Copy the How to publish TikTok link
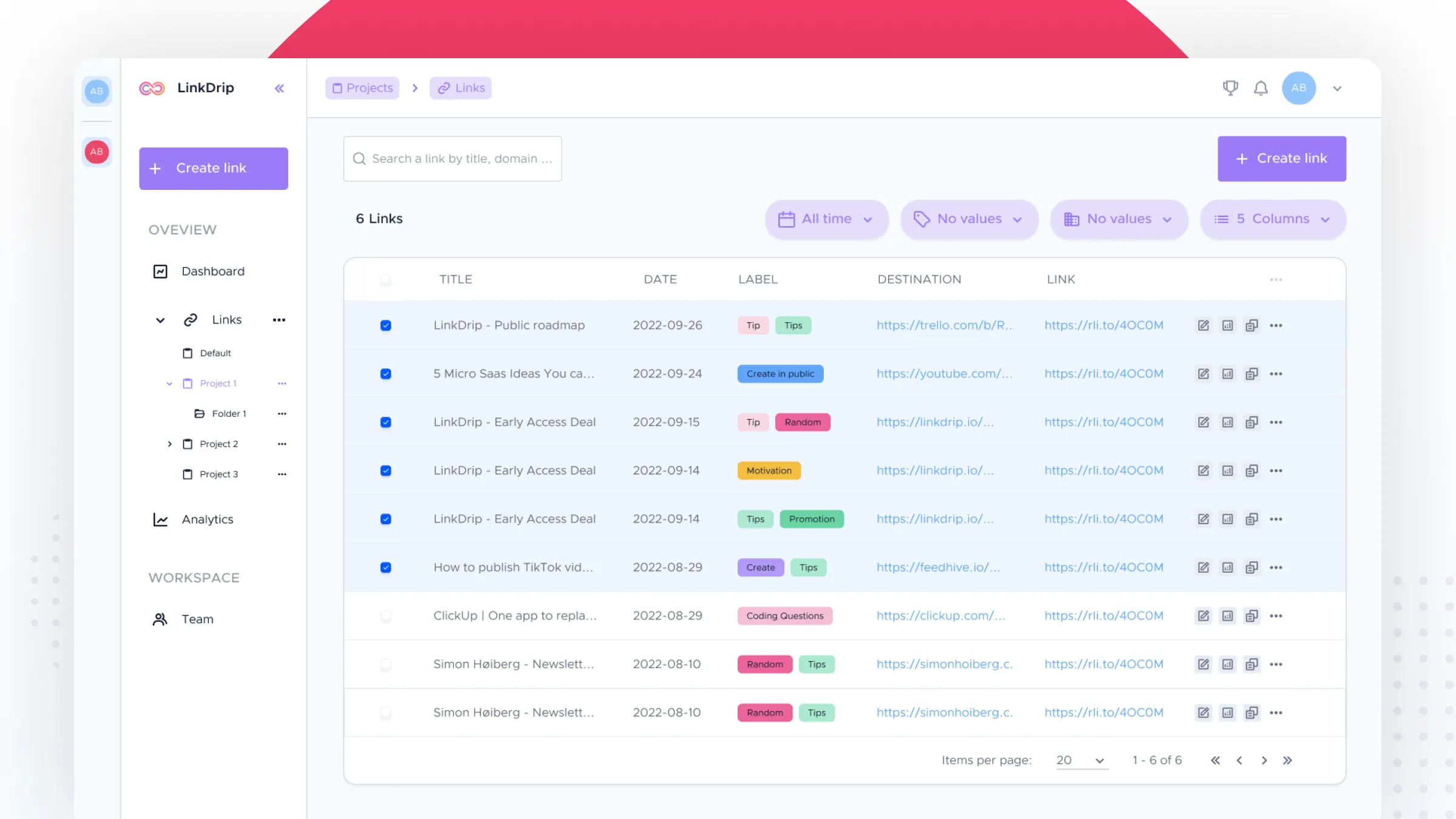 tap(1252, 568)
